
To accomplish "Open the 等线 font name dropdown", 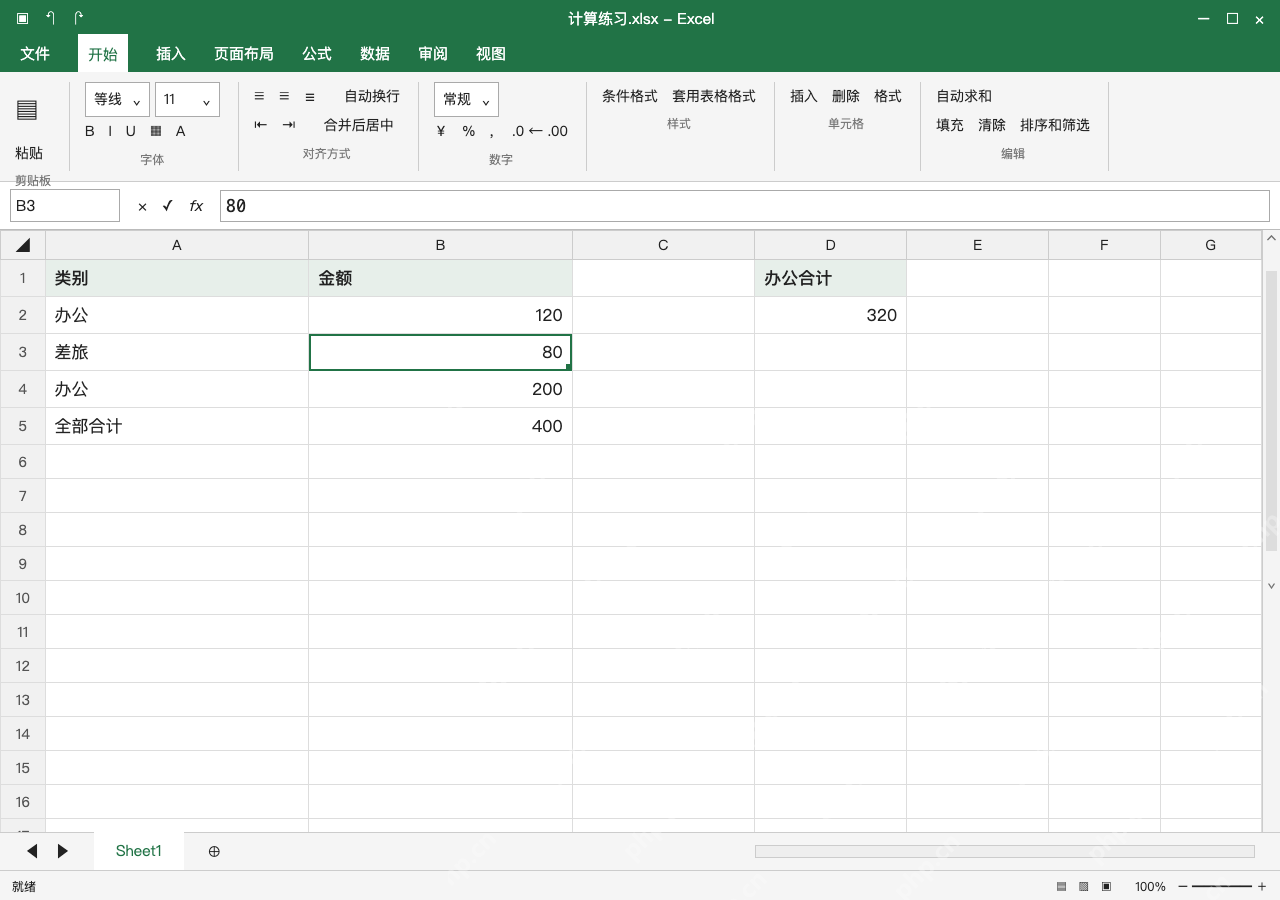I will (x=118, y=99).
